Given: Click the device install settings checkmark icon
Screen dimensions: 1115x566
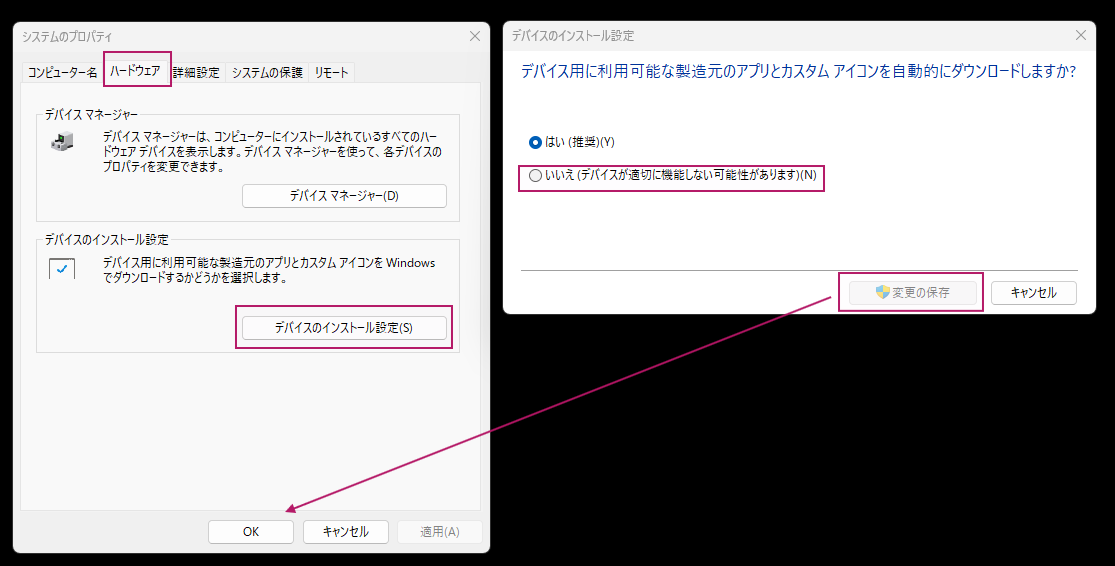Looking at the screenshot, I should [x=62, y=269].
